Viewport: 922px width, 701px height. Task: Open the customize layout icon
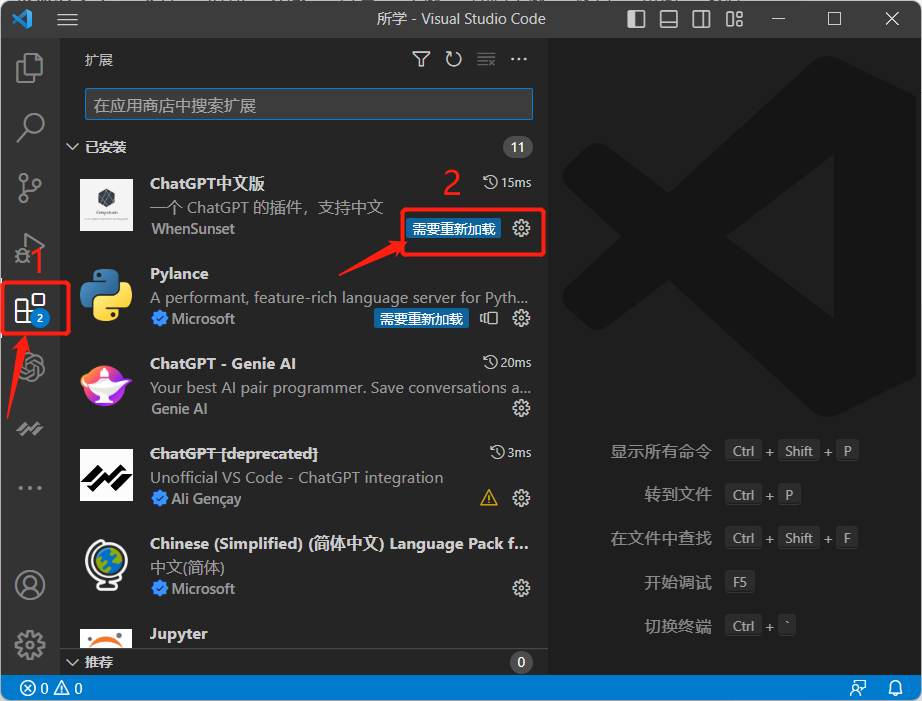pyautogui.click(x=734, y=19)
